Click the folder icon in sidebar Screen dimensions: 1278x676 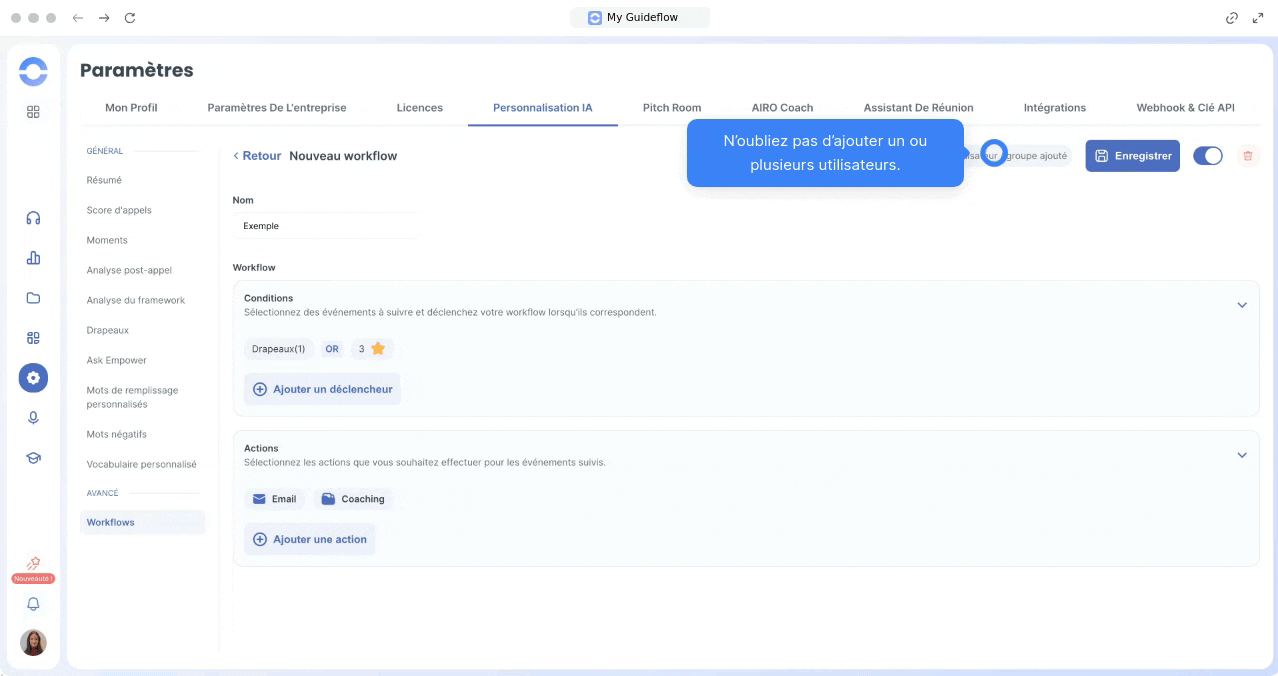point(33,298)
